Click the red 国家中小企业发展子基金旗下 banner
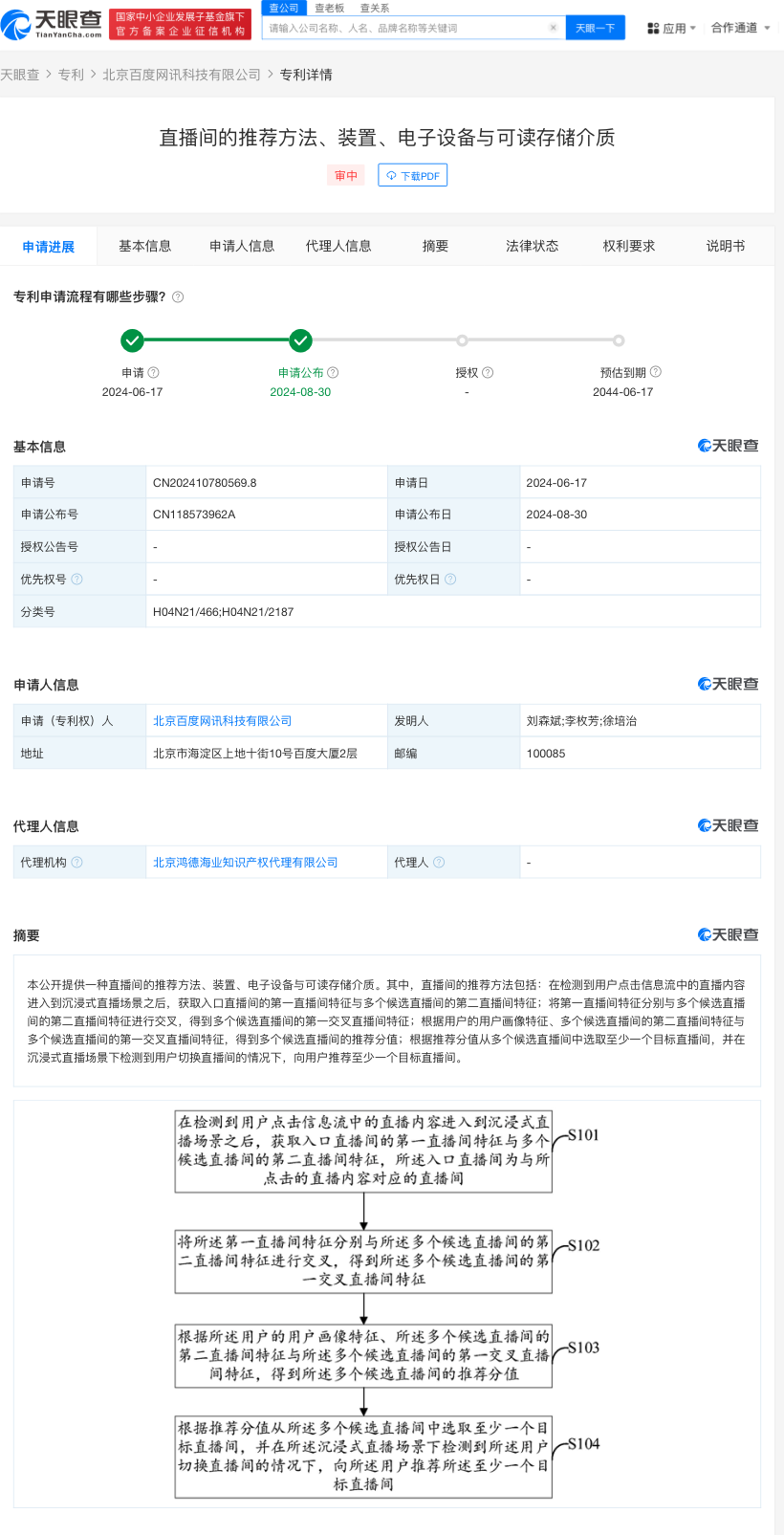This screenshot has width=784, height=1535. [181, 24]
